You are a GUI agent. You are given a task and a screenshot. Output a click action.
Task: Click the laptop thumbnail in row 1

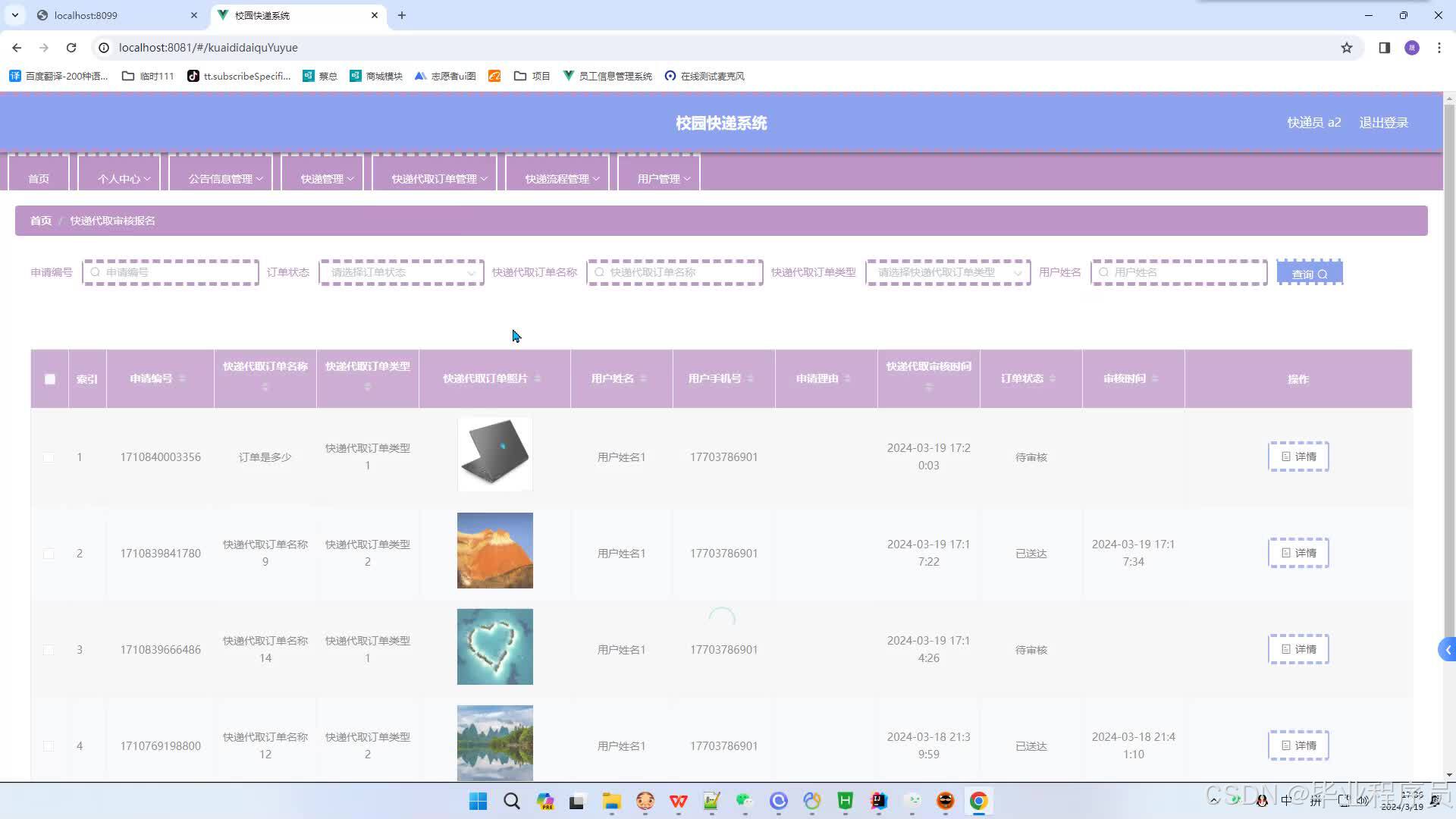[494, 454]
